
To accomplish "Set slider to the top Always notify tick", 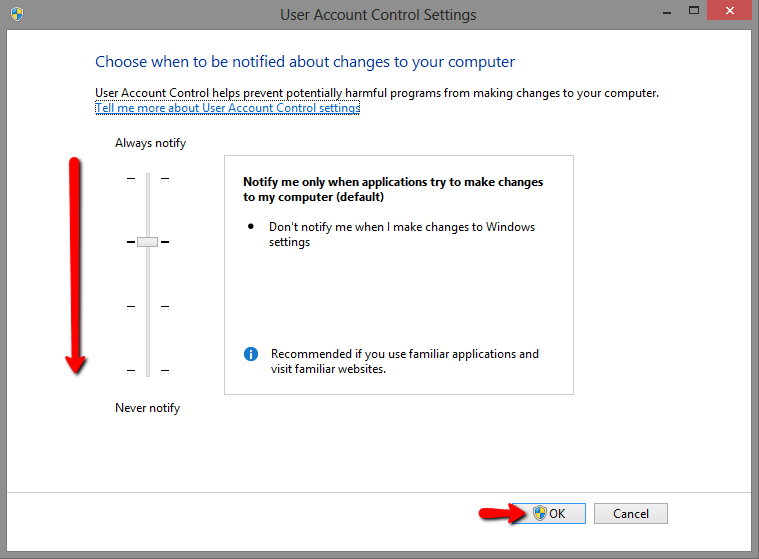I will [148, 179].
